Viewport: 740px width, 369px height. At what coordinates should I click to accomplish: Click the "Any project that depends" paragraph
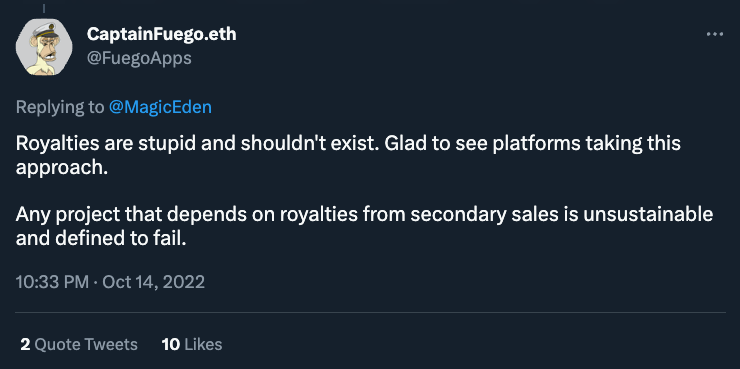364,226
